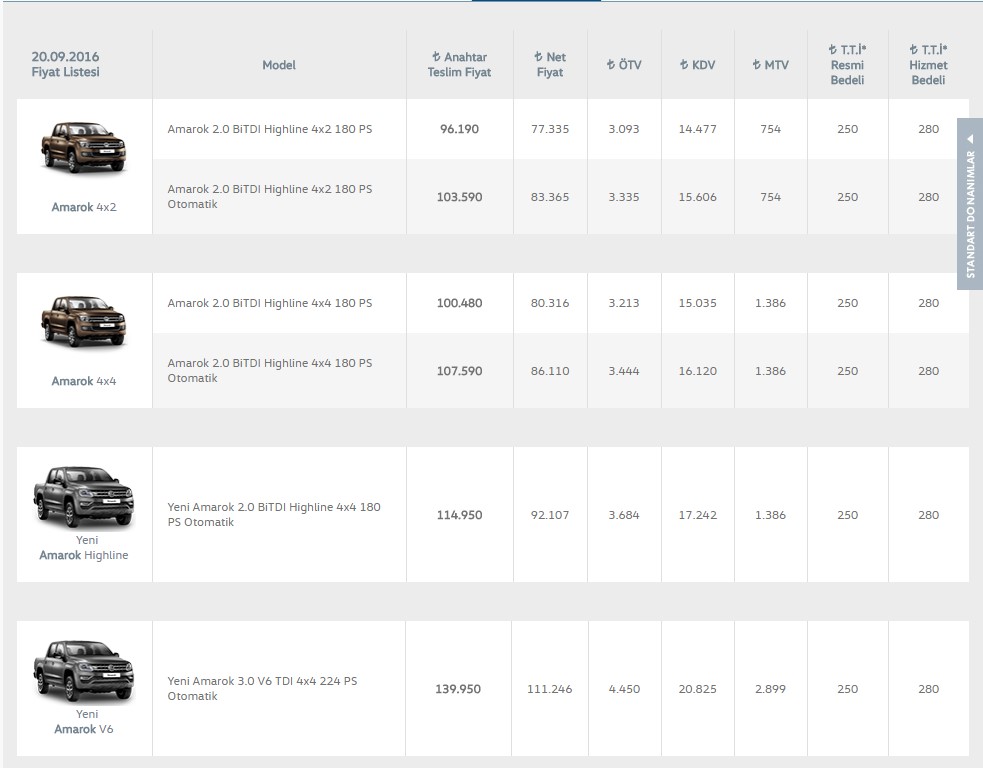
Task: Open the "Yeni Amarok V6" caption link
Action: tap(84, 722)
